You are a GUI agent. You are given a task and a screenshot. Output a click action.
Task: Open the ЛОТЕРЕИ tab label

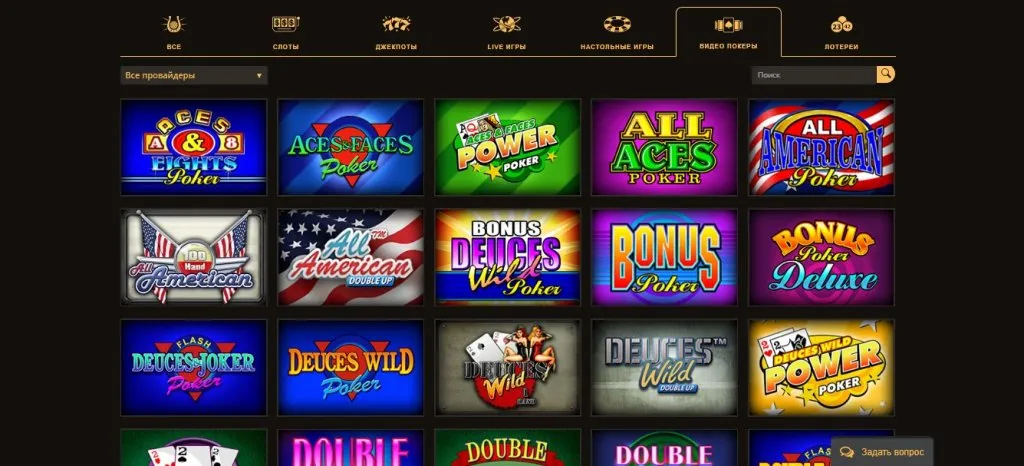[x=841, y=47]
